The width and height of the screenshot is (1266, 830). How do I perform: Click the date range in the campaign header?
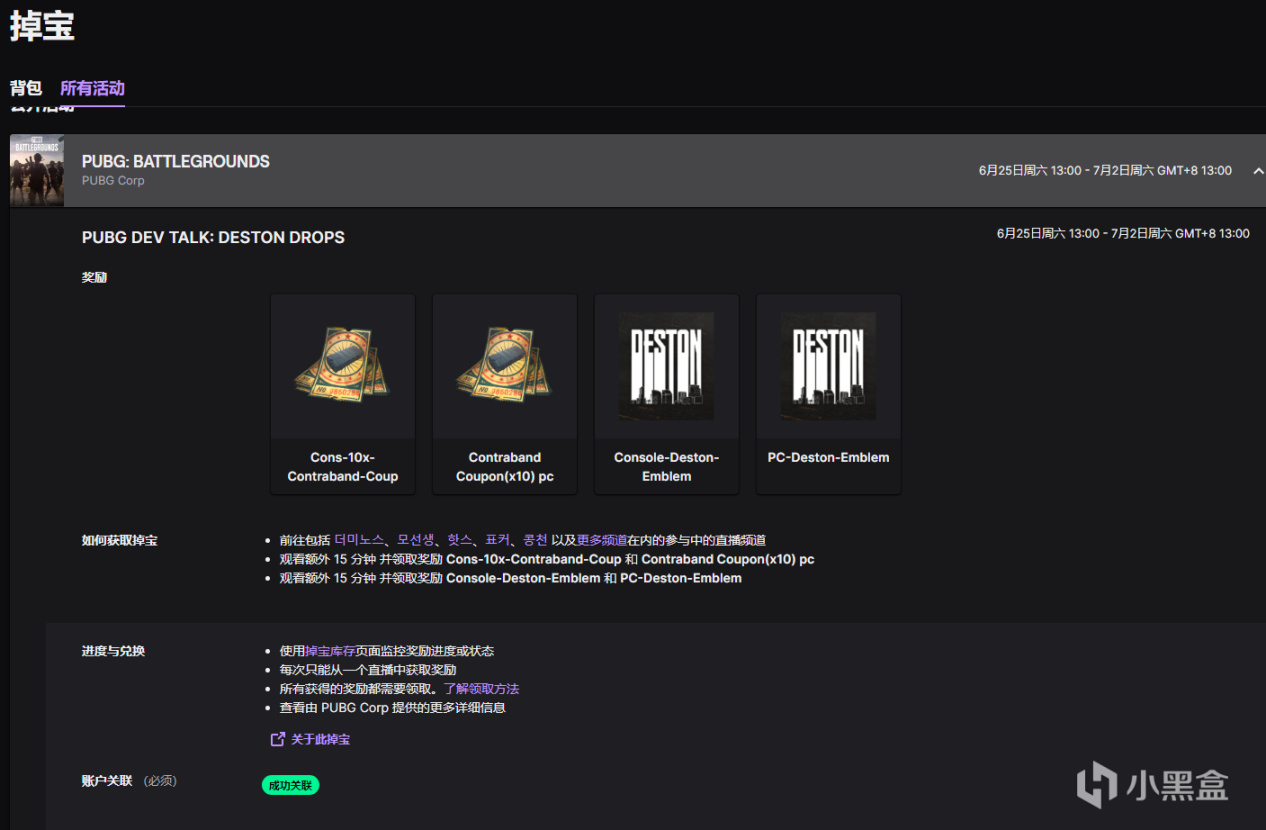click(1105, 171)
